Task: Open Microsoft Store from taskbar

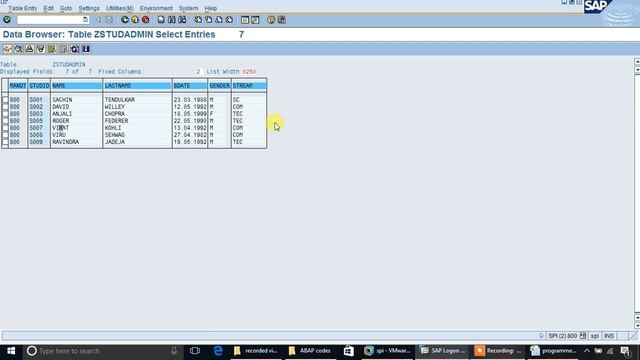Action: (x=348, y=351)
